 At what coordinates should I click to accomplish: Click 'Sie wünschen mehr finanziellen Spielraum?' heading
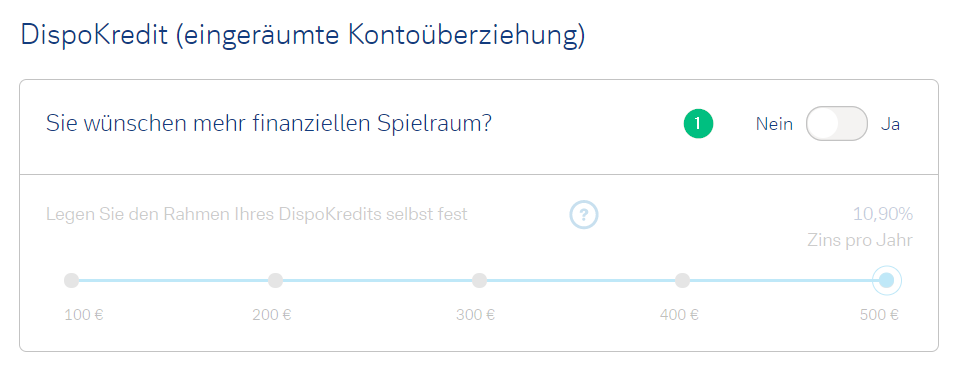(269, 124)
